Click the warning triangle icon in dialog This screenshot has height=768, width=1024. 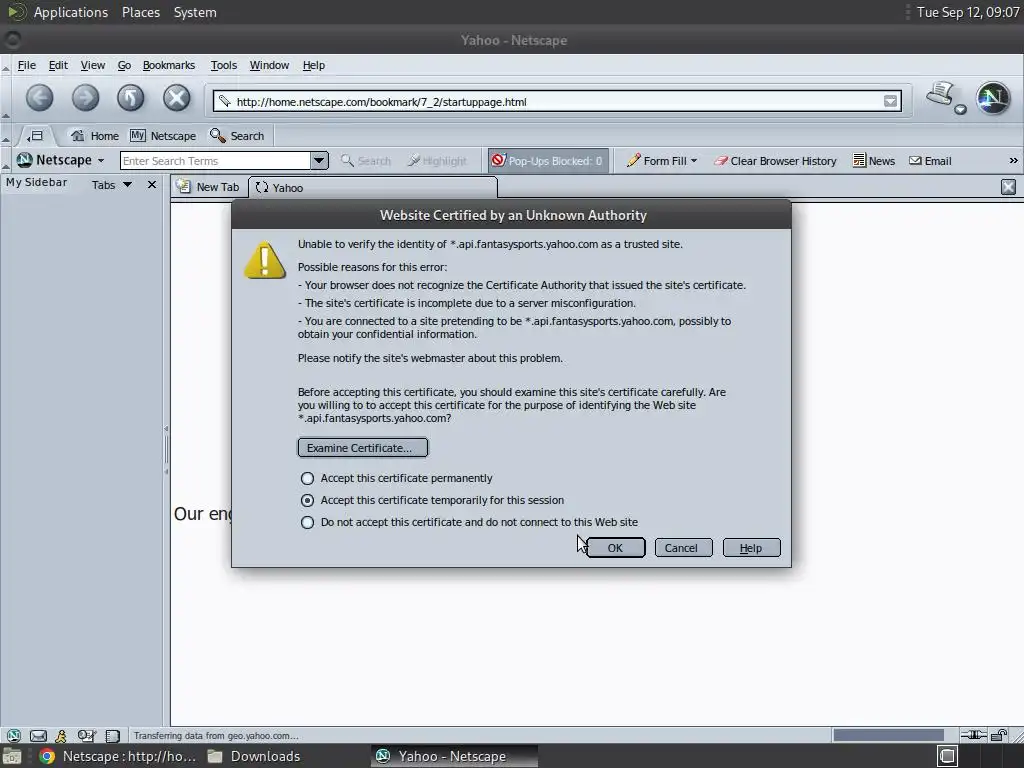pos(264,261)
